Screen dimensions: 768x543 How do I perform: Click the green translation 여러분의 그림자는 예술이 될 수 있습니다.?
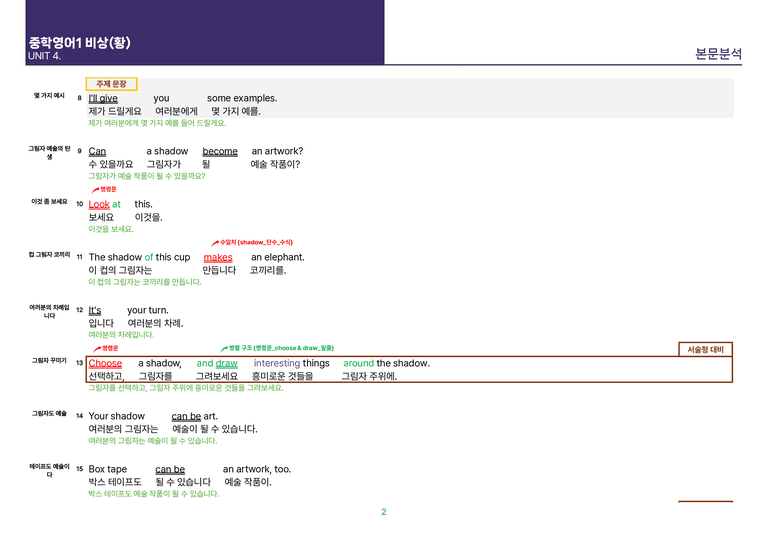click(152, 441)
